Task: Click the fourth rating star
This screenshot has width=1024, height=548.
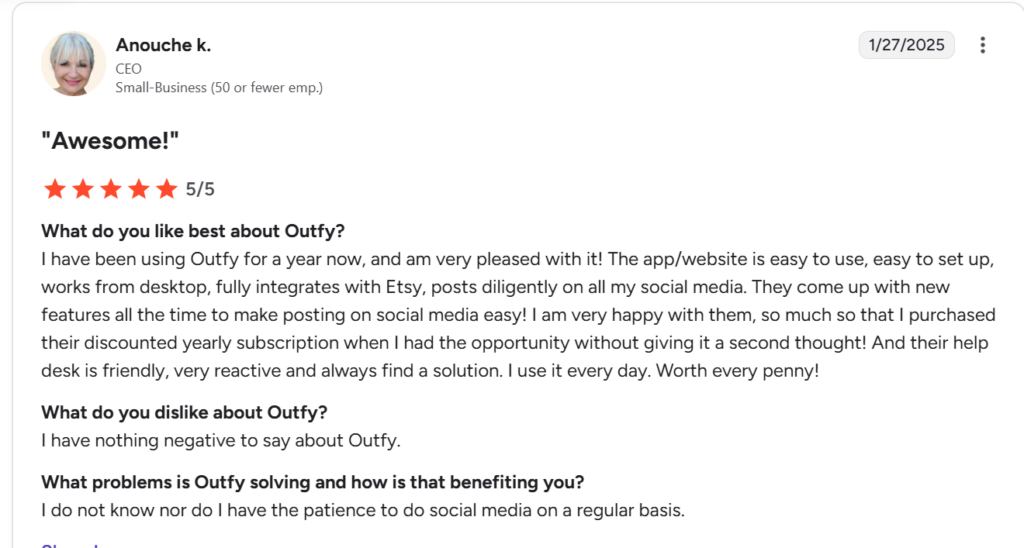Action: click(138, 189)
